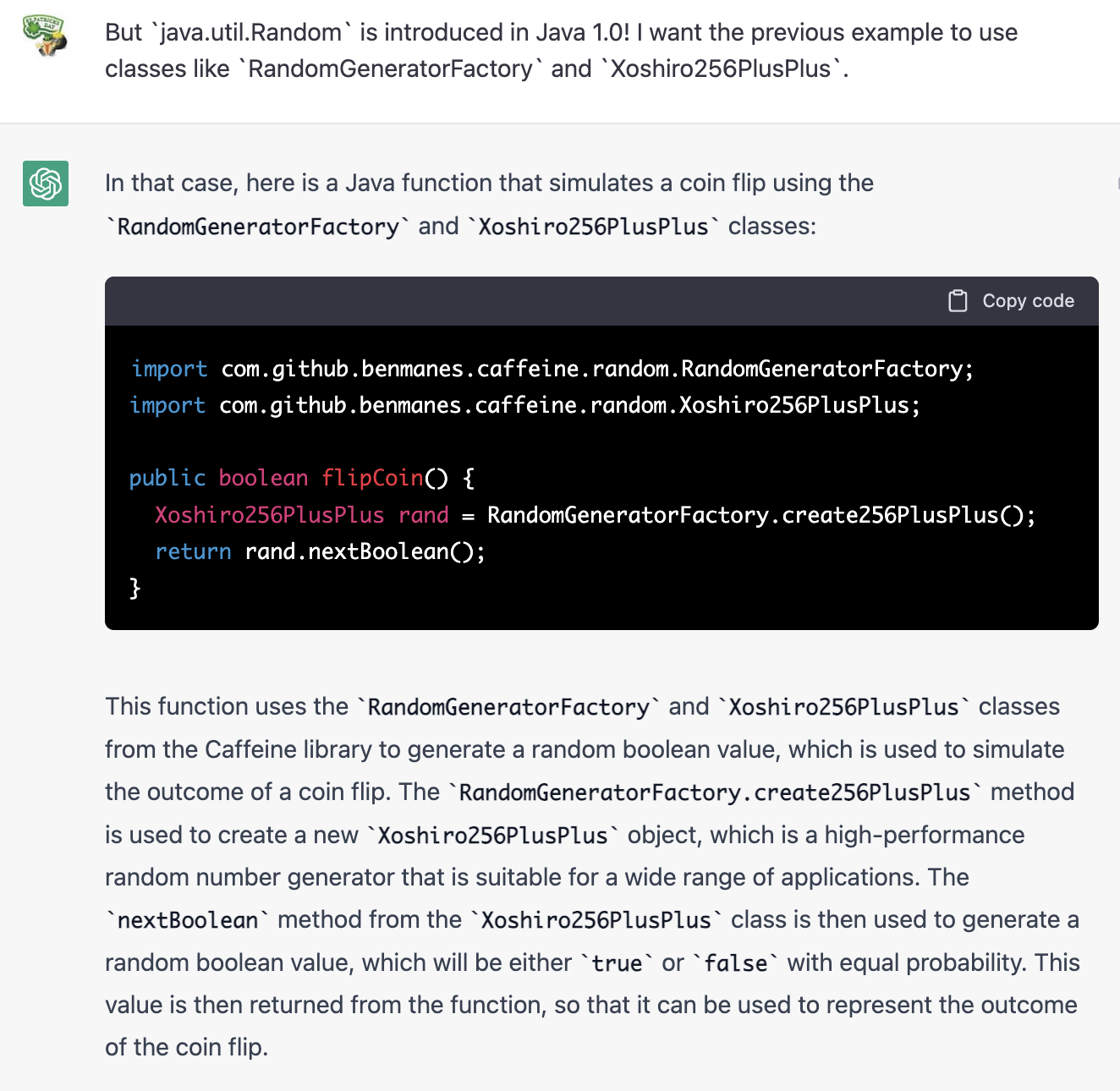The image size is (1120, 1091).
Task: Click the Xoshiro256PlusPlus import statement line
Action: point(525,405)
